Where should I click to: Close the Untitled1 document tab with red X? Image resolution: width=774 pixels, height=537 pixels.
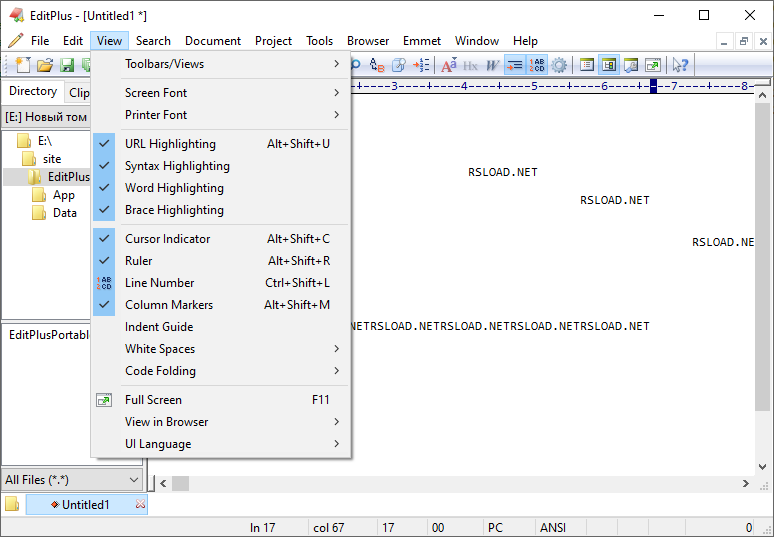140,504
